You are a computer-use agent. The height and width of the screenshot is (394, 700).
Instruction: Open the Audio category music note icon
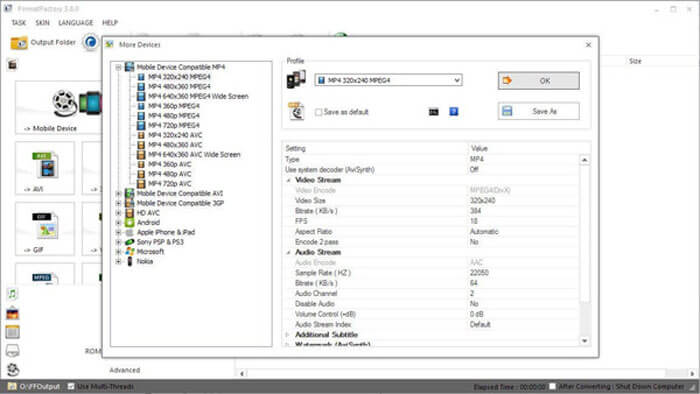pos(12,294)
